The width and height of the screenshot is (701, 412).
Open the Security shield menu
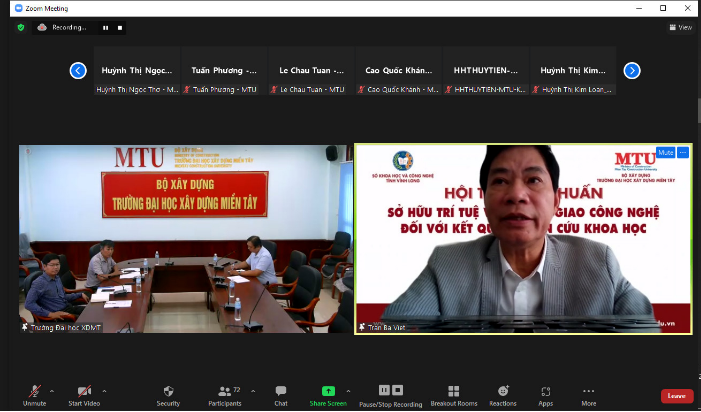click(168, 396)
